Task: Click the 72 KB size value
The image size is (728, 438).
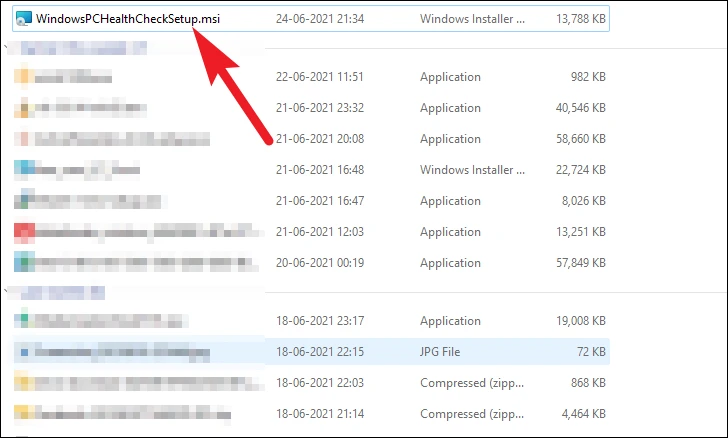Action: coord(591,352)
